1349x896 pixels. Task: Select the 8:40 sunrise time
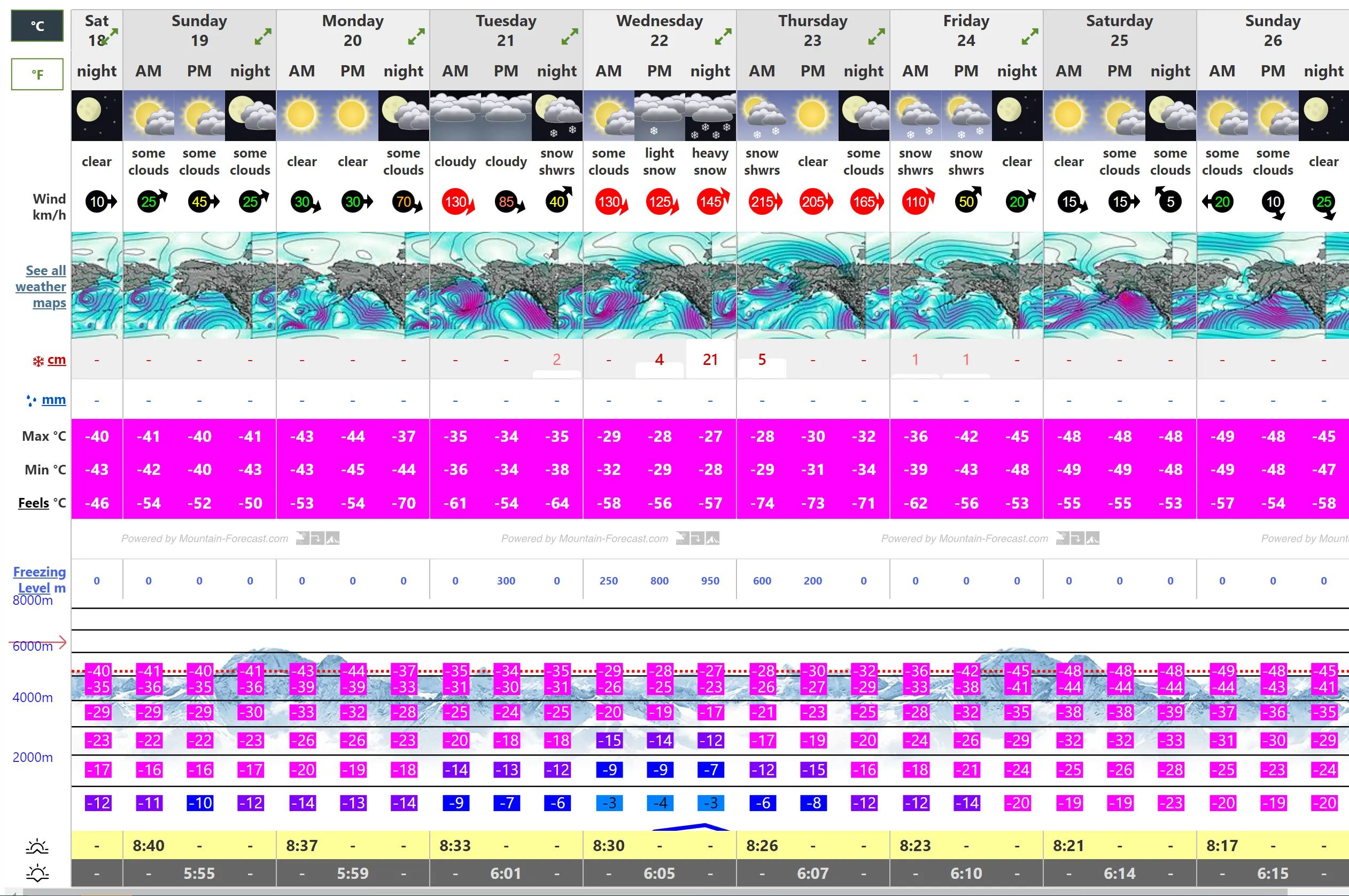point(149,846)
